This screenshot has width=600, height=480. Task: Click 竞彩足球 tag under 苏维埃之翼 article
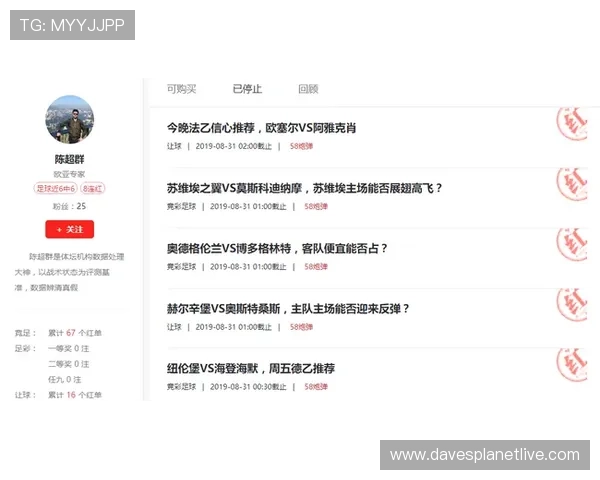click(x=181, y=207)
